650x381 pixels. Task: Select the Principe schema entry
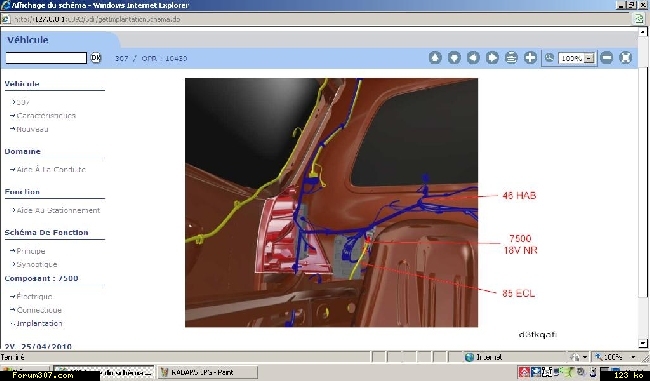point(31,251)
